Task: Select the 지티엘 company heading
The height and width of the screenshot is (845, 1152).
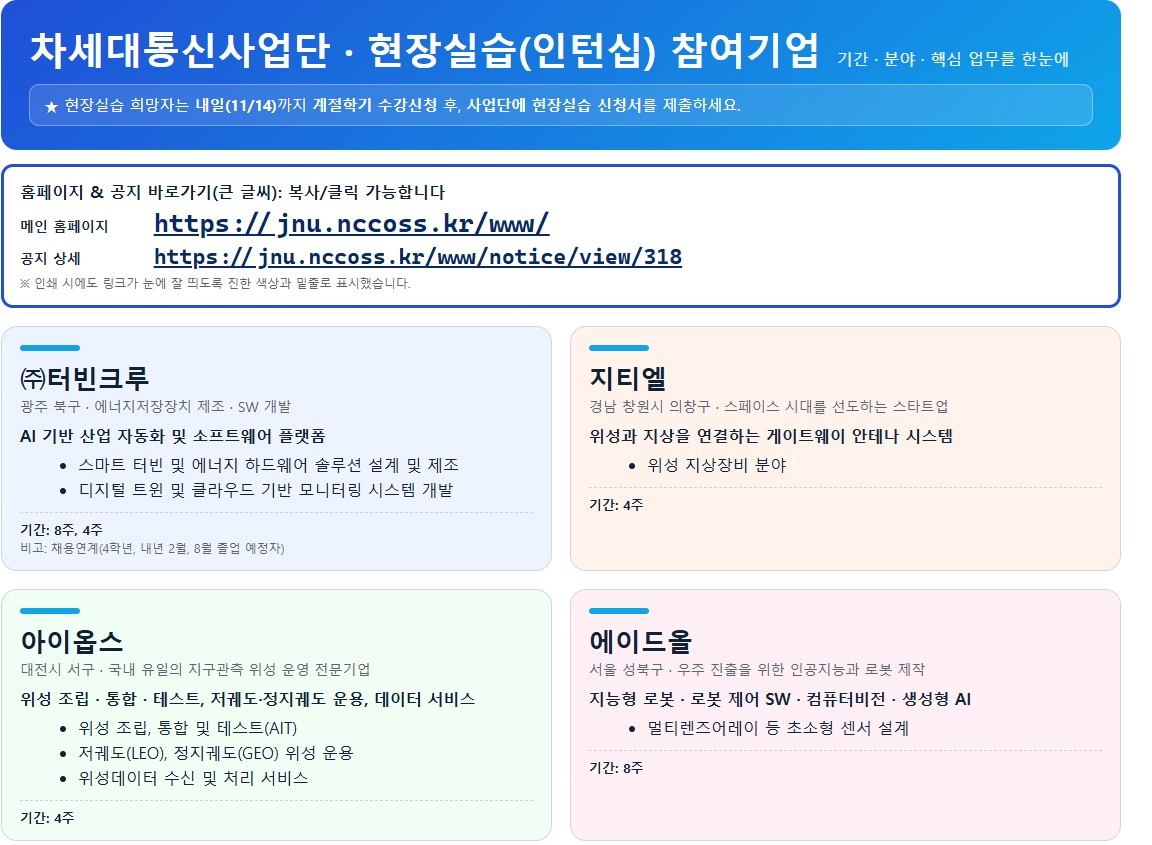Action: 628,379
